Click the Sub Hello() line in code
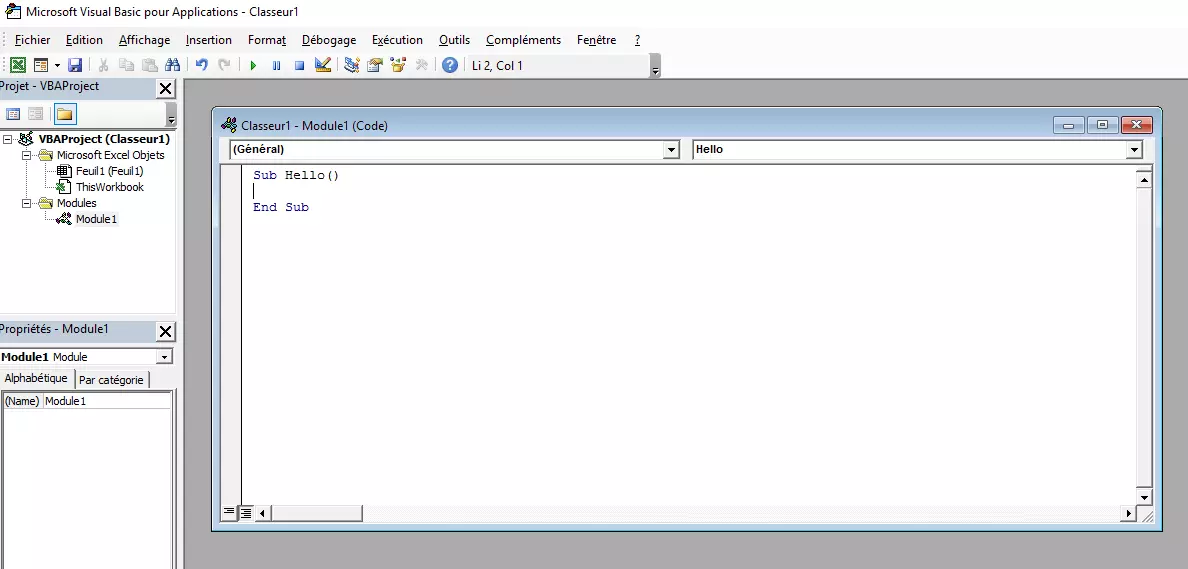 [x=296, y=175]
